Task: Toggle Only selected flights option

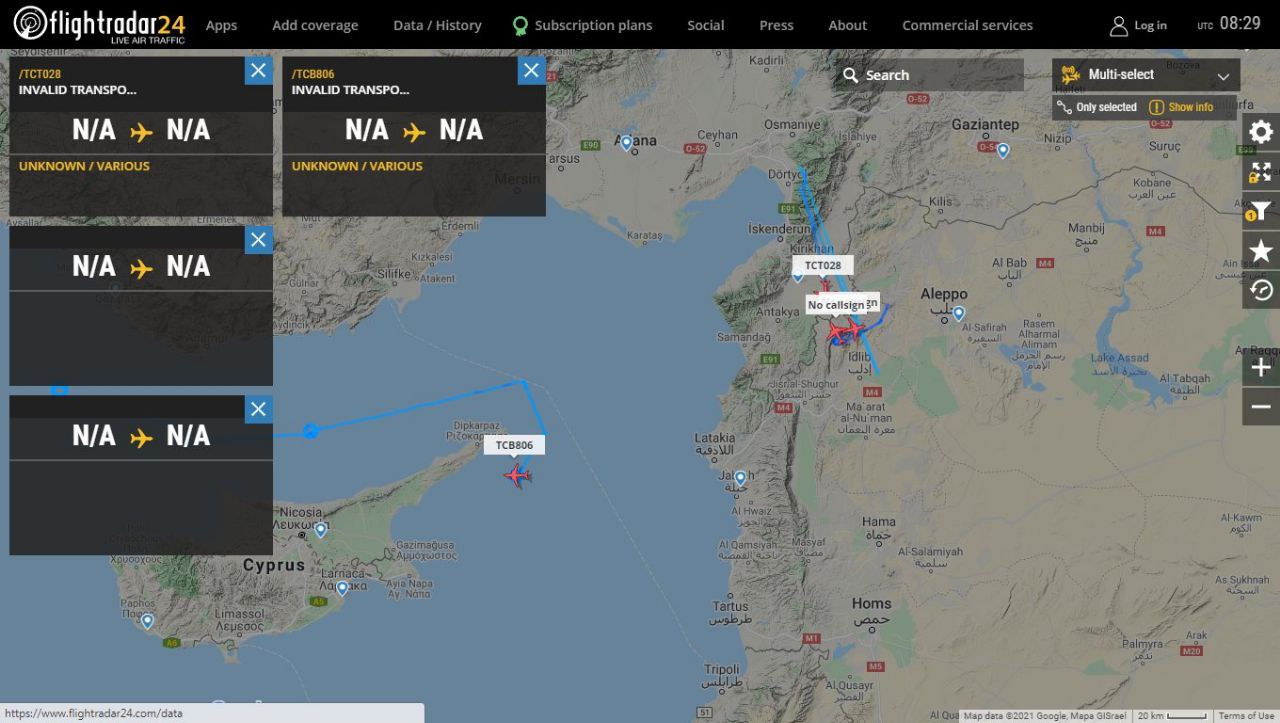Action: [1097, 107]
